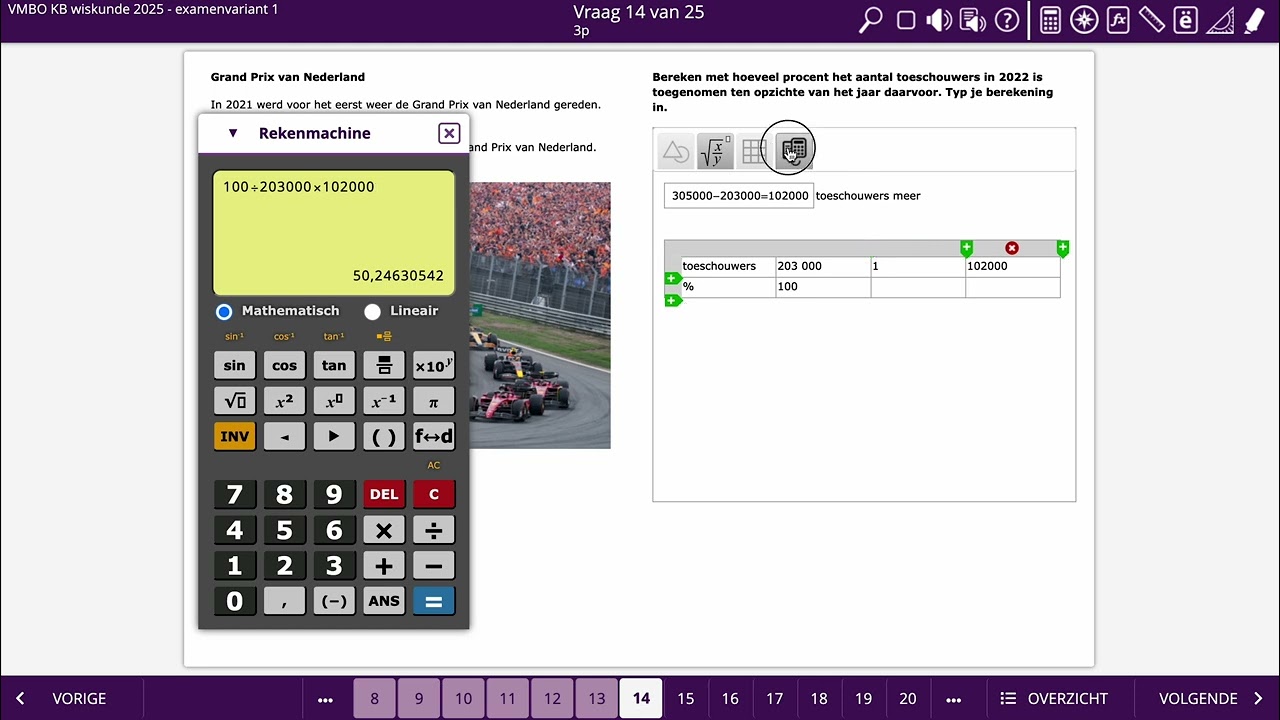The width and height of the screenshot is (1280, 720).
Task: Select the set square protractor tool
Action: click(x=1219, y=20)
